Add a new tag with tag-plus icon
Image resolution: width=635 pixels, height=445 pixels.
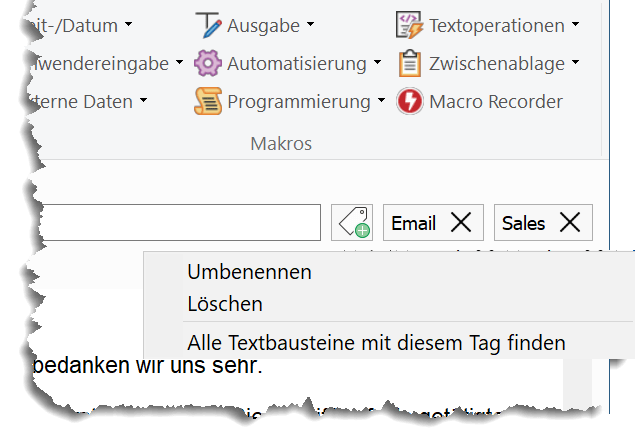tap(352, 222)
